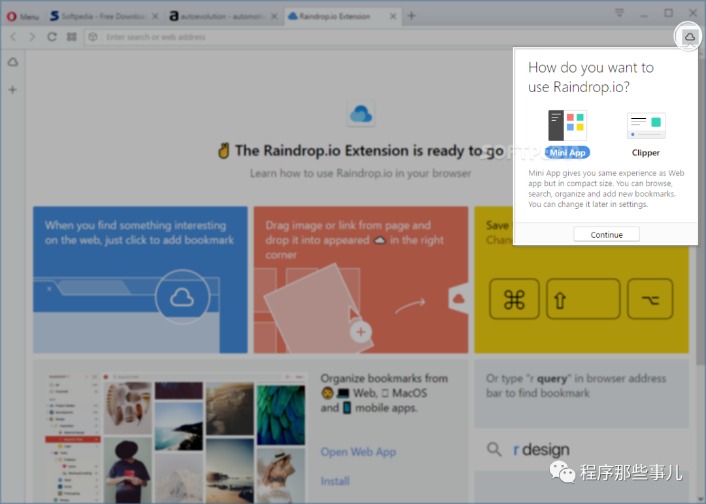Open the Speed Dial grid icon
This screenshot has height=504, width=706.
tap(72, 36)
